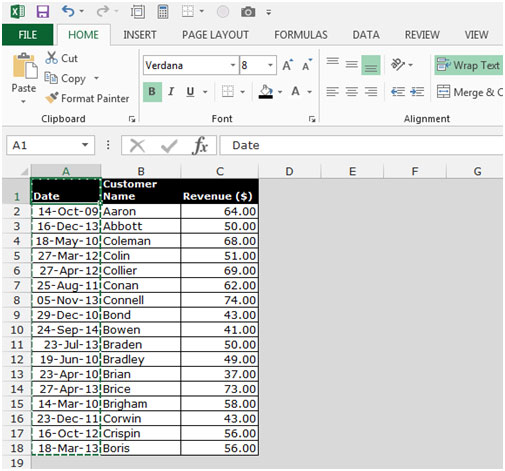Image resolution: width=505 pixels, height=471 pixels.
Task: Click the calculator icon in quick access toolbar
Action: (x=163, y=12)
